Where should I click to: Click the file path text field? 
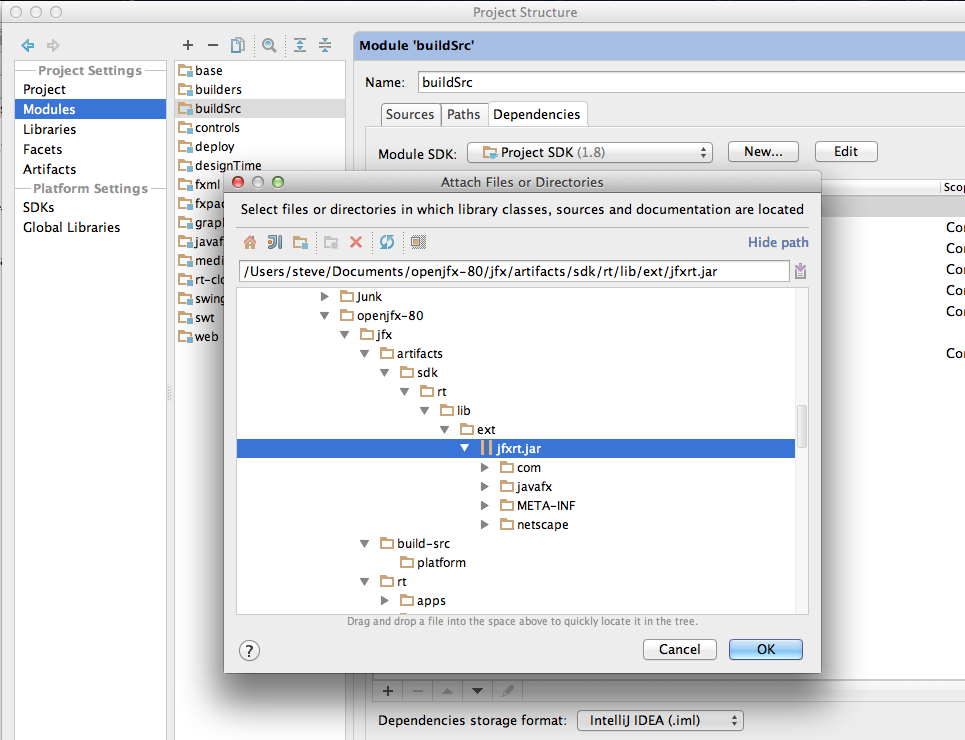[514, 272]
